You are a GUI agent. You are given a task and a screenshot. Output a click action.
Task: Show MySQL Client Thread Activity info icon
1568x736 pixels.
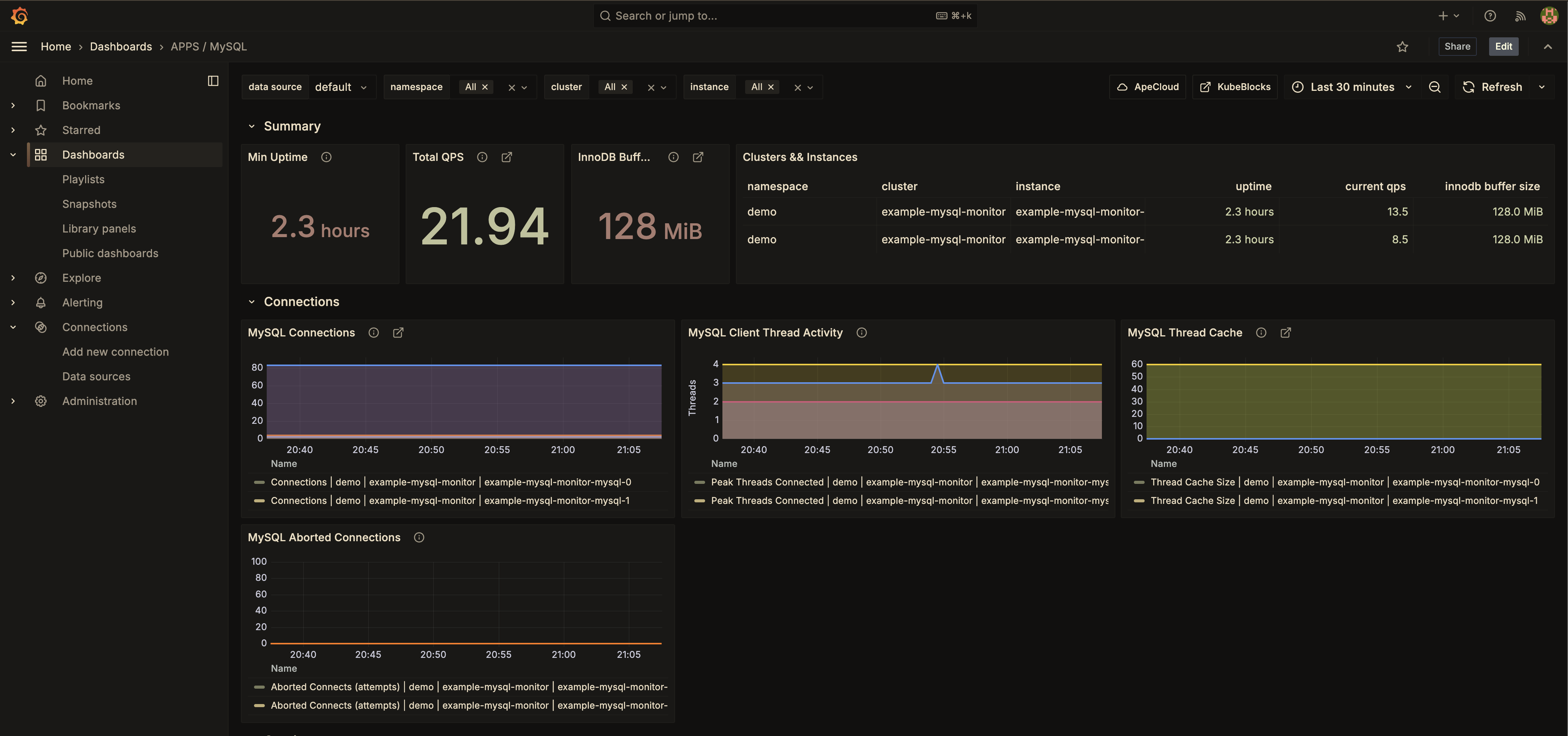(x=861, y=332)
